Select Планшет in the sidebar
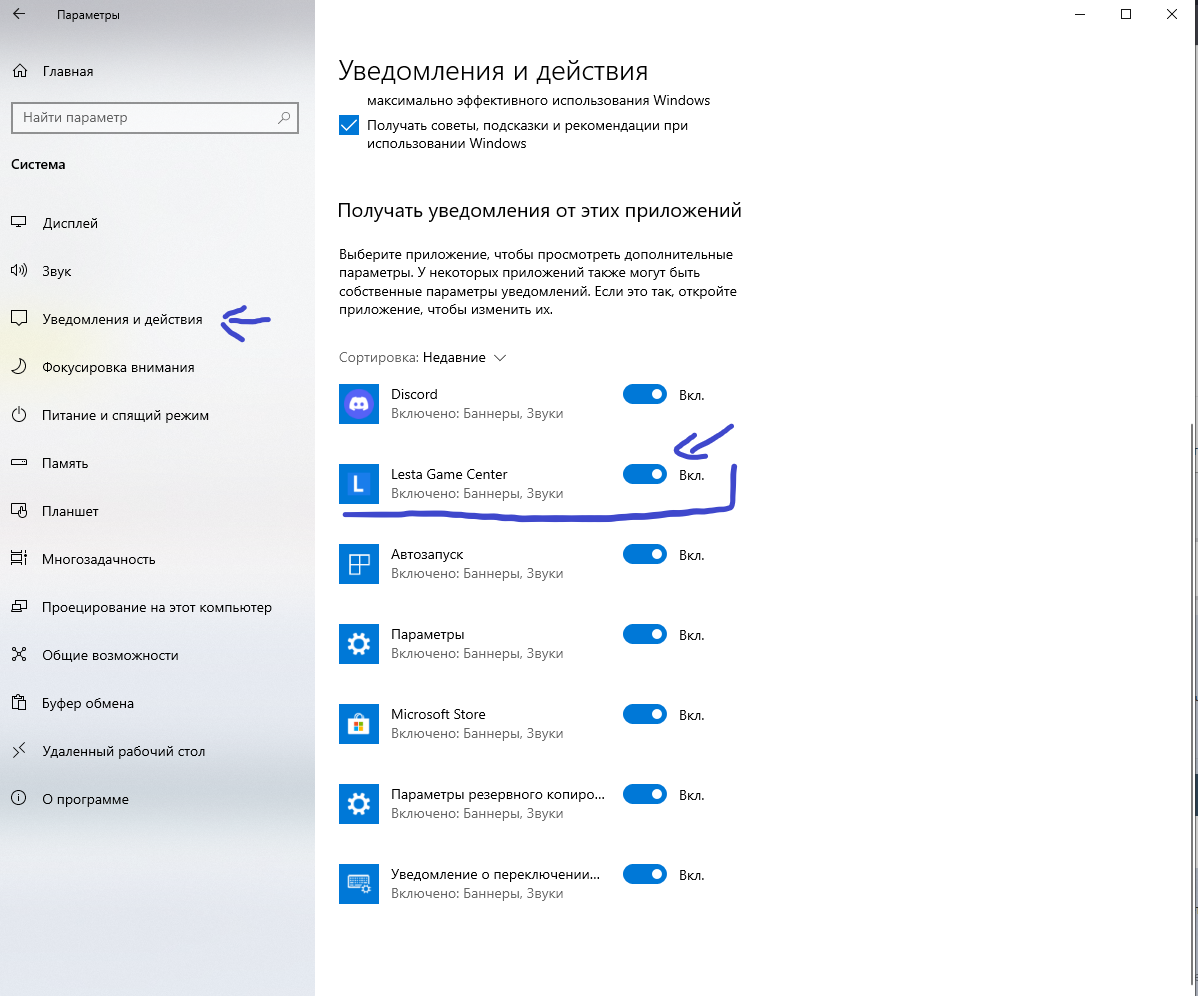The width and height of the screenshot is (1198, 996). pyautogui.click(x=70, y=511)
